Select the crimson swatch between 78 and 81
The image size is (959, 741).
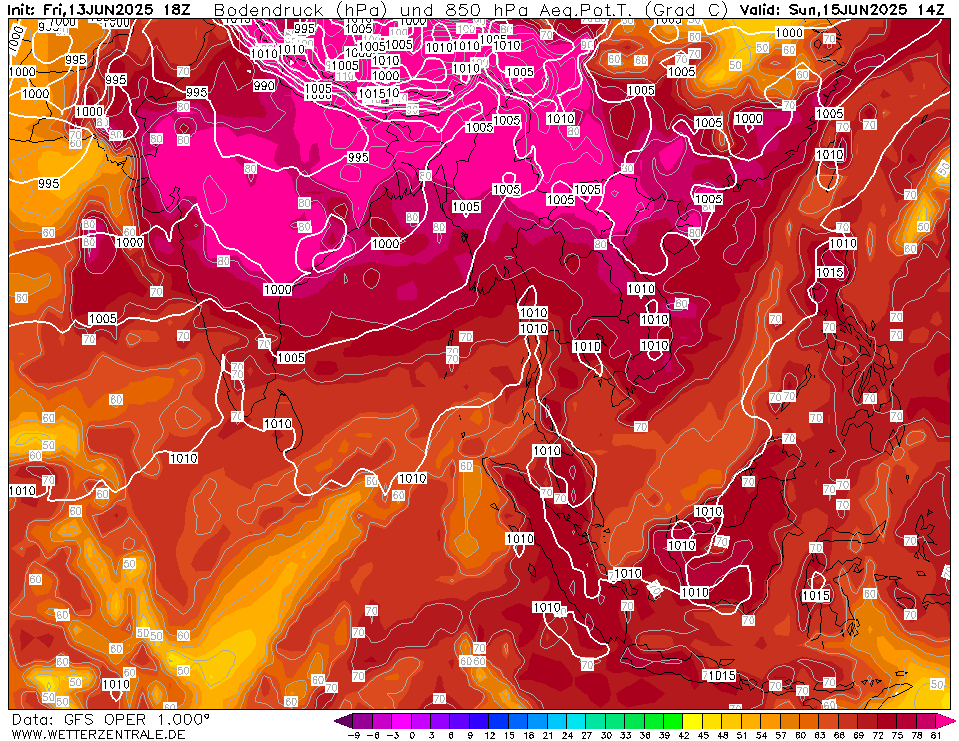926,720
